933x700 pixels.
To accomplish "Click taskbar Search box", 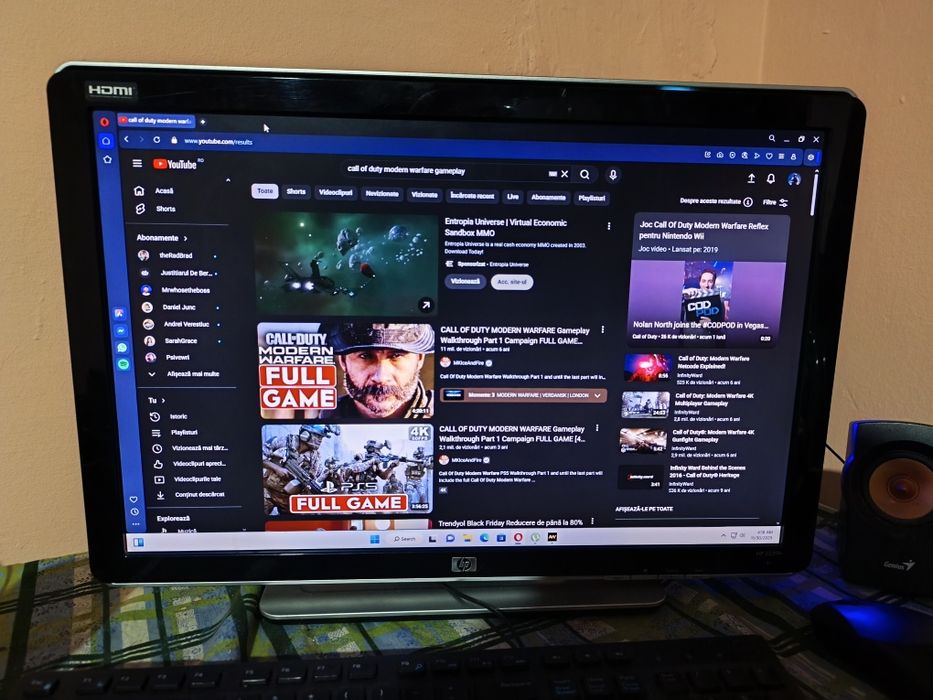I will 405,539.
